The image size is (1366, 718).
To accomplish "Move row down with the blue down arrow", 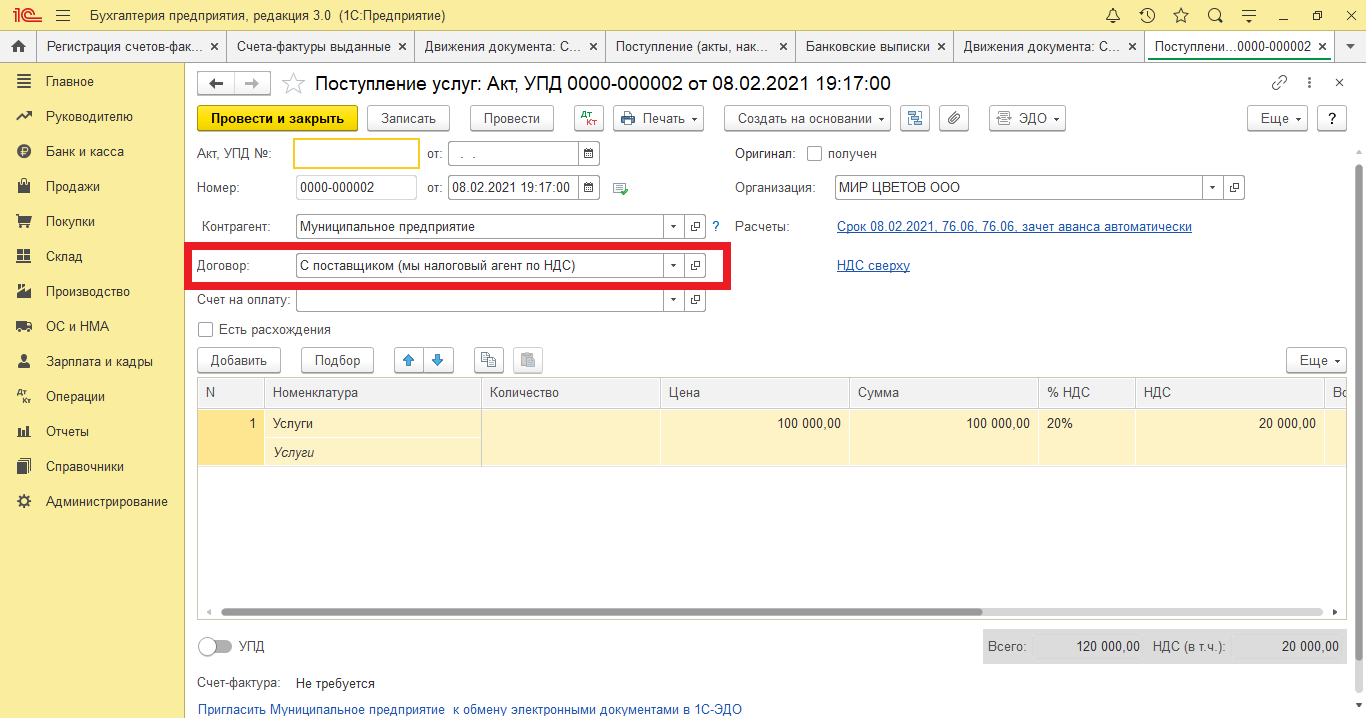I will coord(437,360).
